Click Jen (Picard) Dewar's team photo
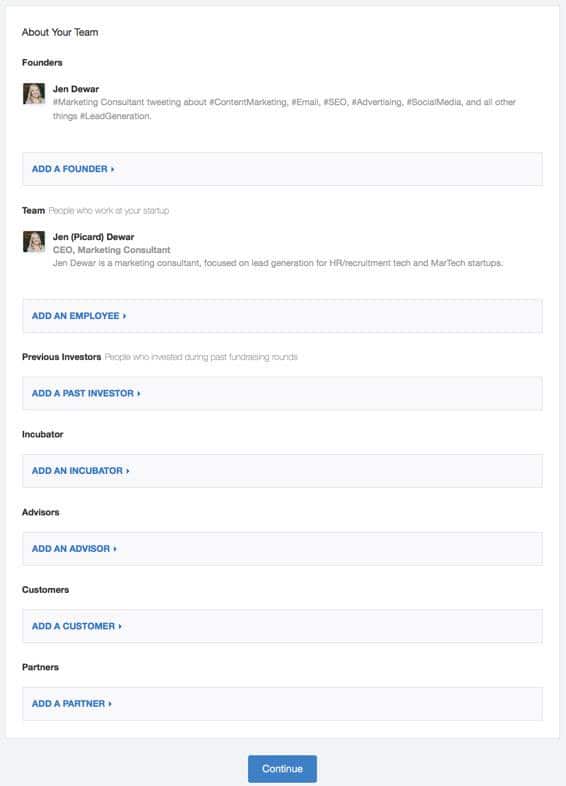The image size is (566, 786). (34, 242)
